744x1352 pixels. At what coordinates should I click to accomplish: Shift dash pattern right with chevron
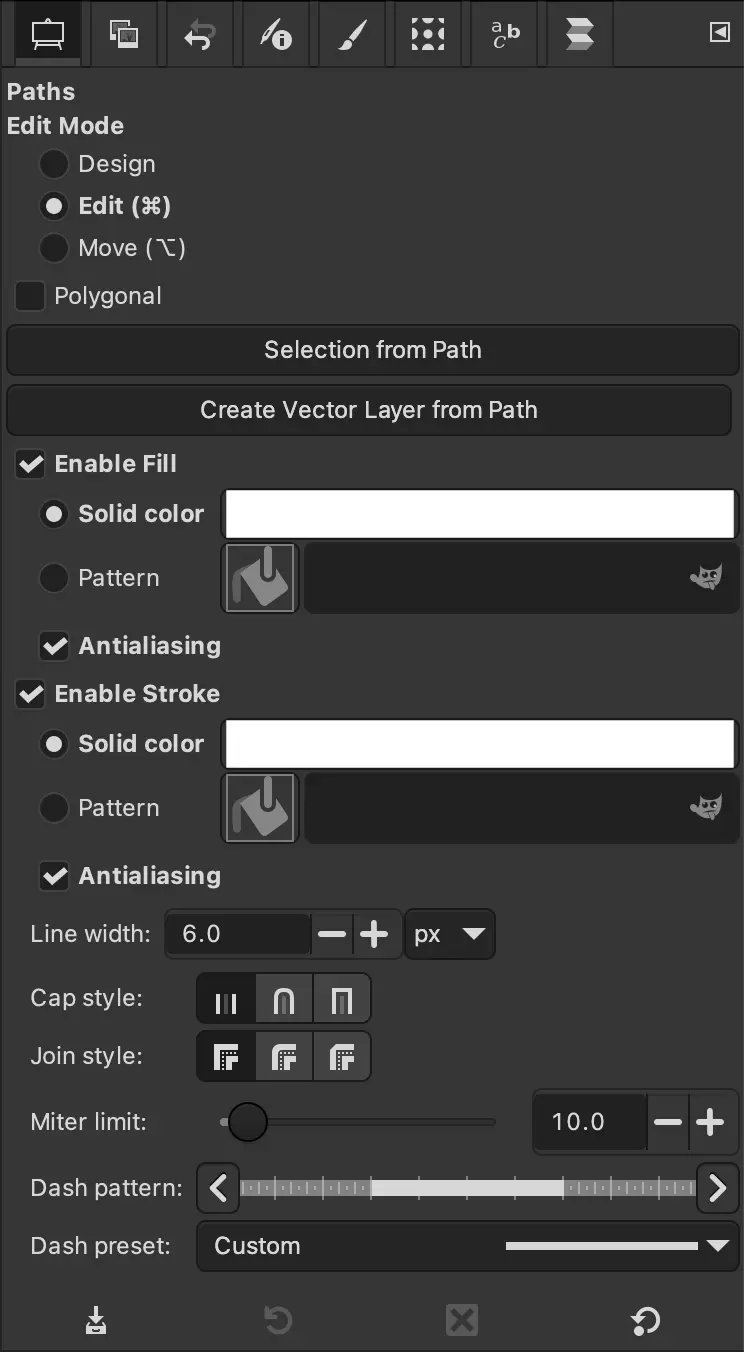tap(717, 1188)
